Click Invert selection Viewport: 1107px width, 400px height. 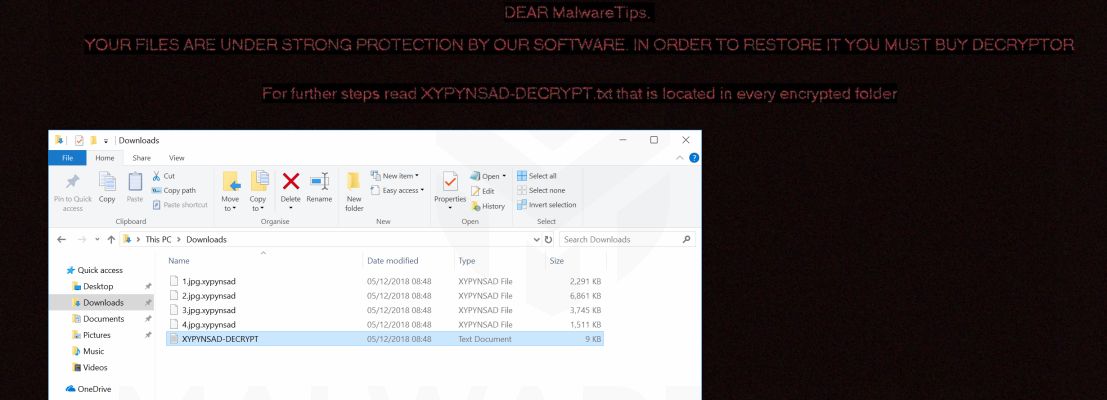pos(546,205)
